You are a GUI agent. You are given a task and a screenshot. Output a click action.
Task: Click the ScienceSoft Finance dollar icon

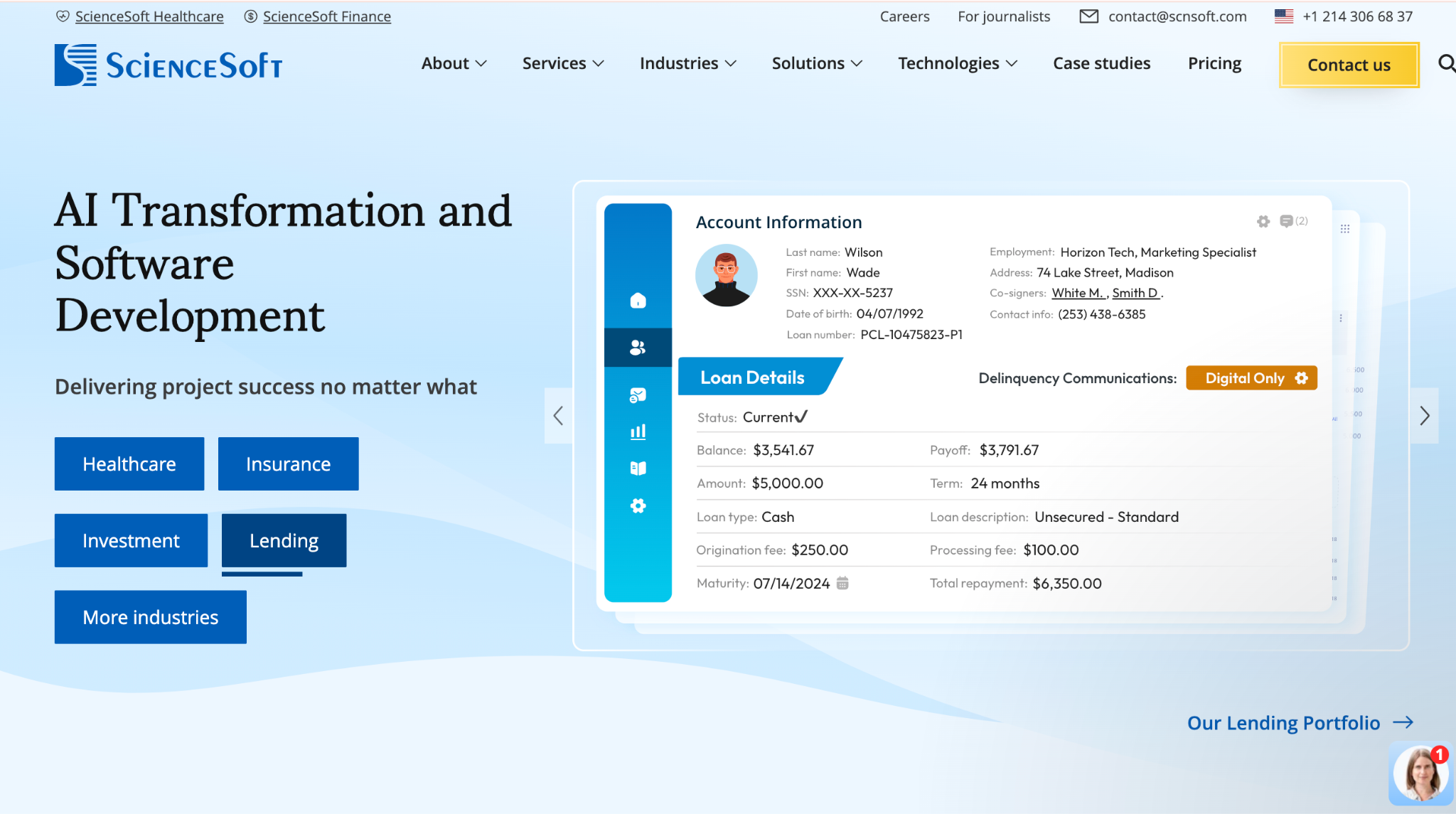pos(250,16)
